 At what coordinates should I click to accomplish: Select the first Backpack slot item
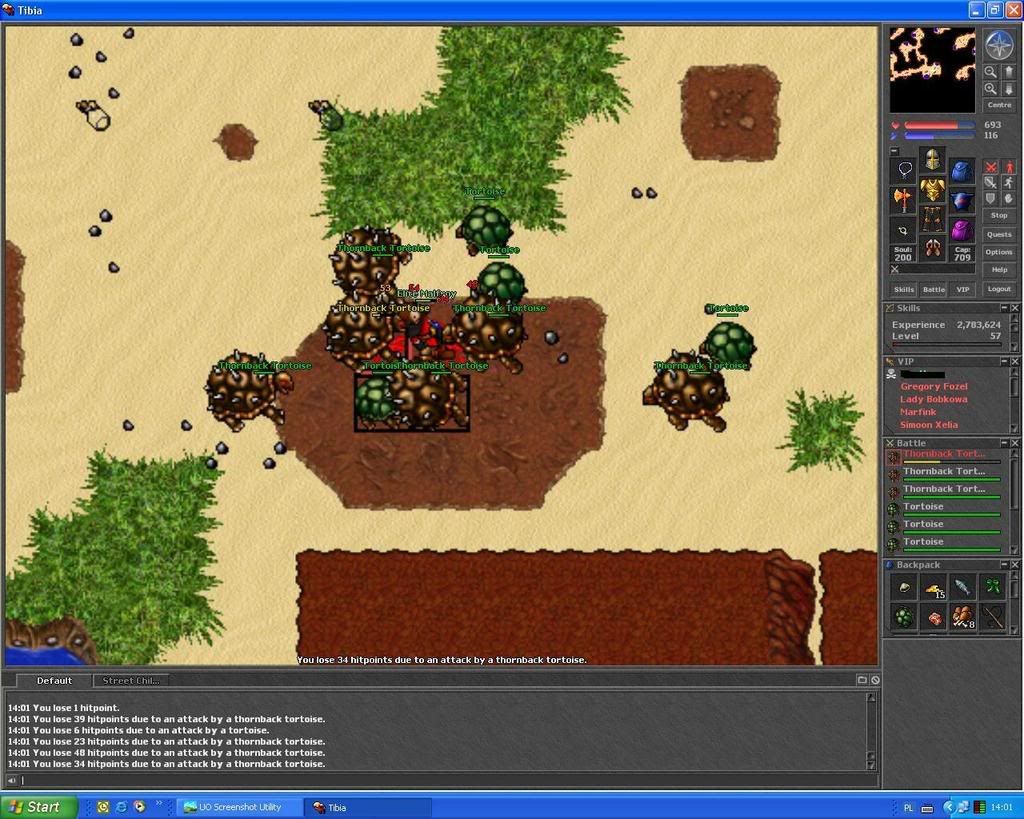(x=904, y=586)
